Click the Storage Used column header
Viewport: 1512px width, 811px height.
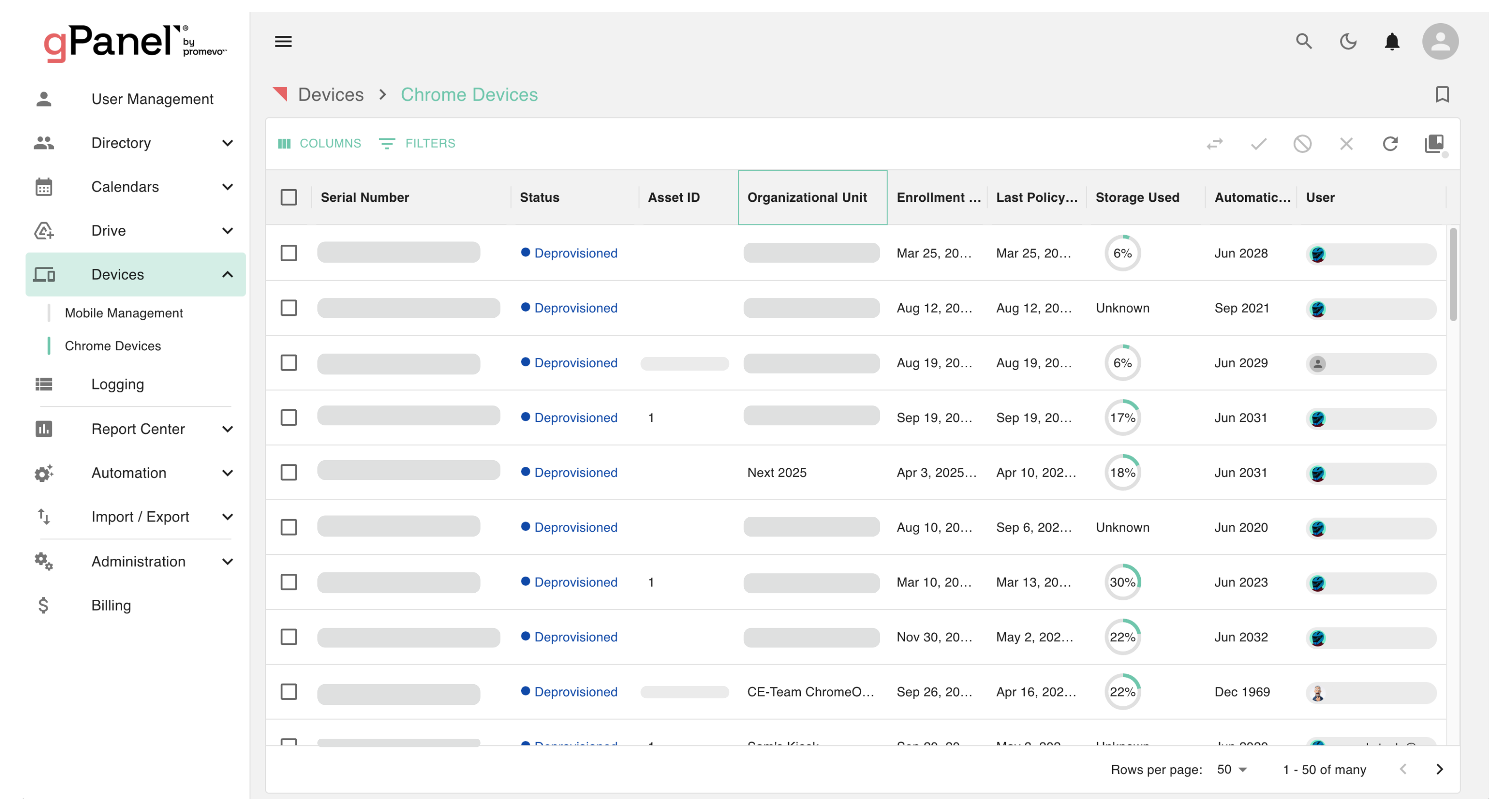pyautogui.click(x=1137, y=198)
